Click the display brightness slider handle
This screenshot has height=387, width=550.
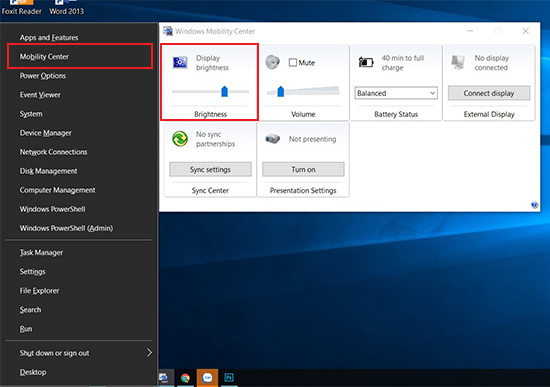pos(224,91)
